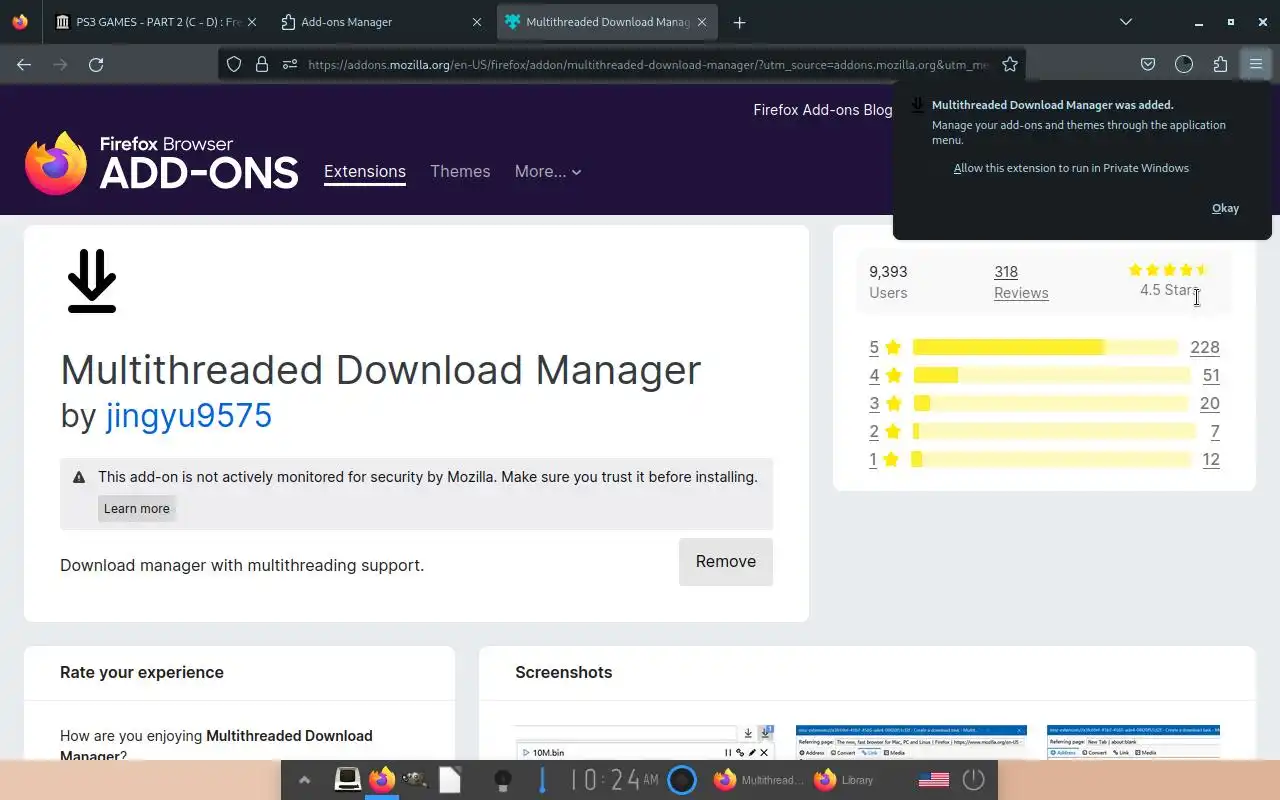This screenshot has width=1280, height=800.
Task: Click the light bulb tray icon
Action: (503, 780)
